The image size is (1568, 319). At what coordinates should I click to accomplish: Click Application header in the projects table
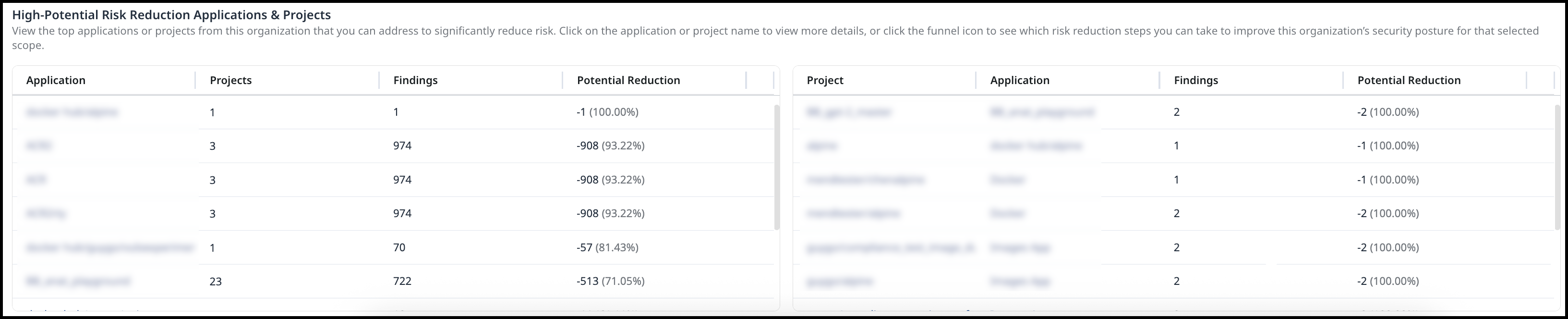[1020, 80]
